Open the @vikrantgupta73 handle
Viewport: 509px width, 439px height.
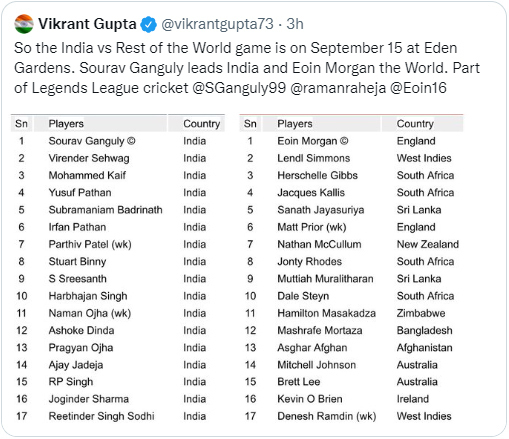pyautogui.click(x=217, y=24)
